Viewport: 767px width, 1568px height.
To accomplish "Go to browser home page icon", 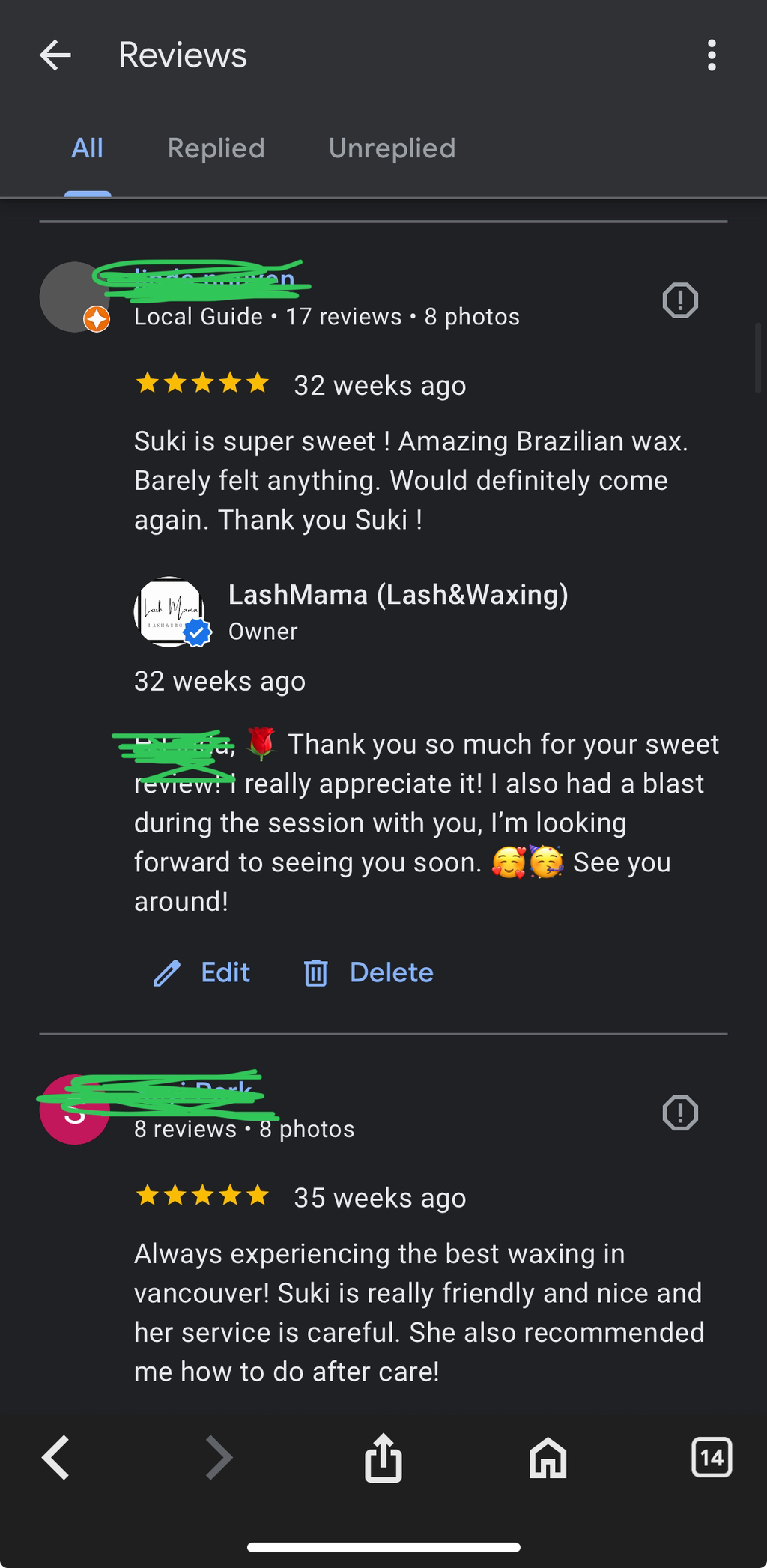I will (x=548, y=1458).
